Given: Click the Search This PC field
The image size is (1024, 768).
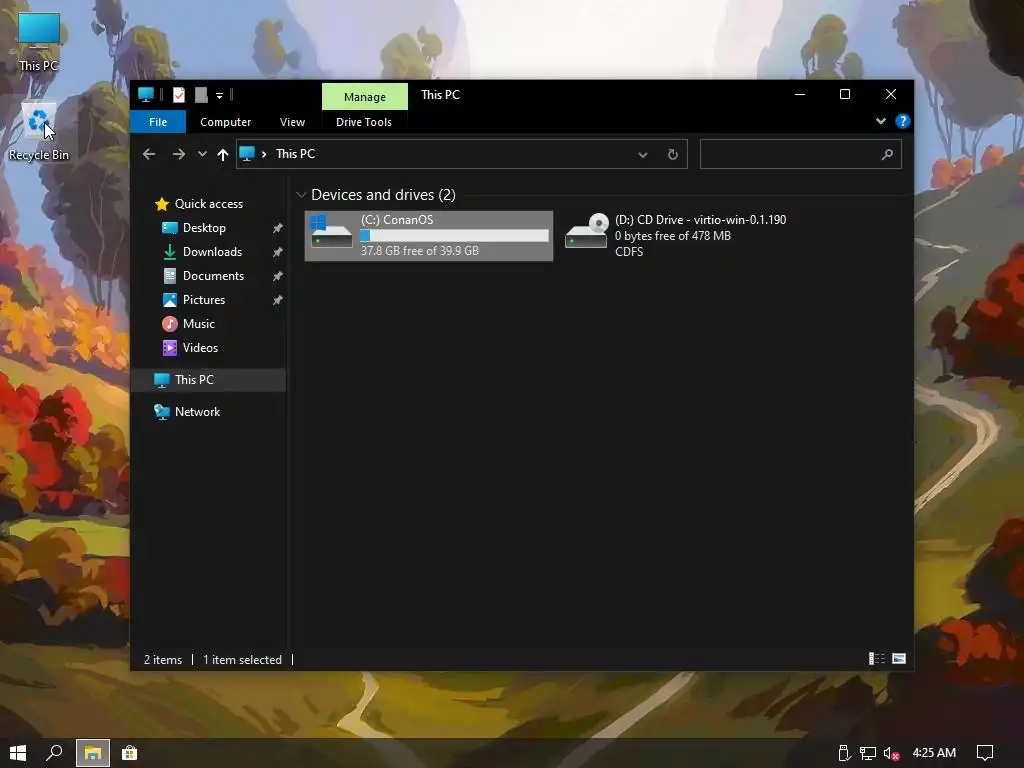Looking at the screenshot, I should click(x=801, y=155).
